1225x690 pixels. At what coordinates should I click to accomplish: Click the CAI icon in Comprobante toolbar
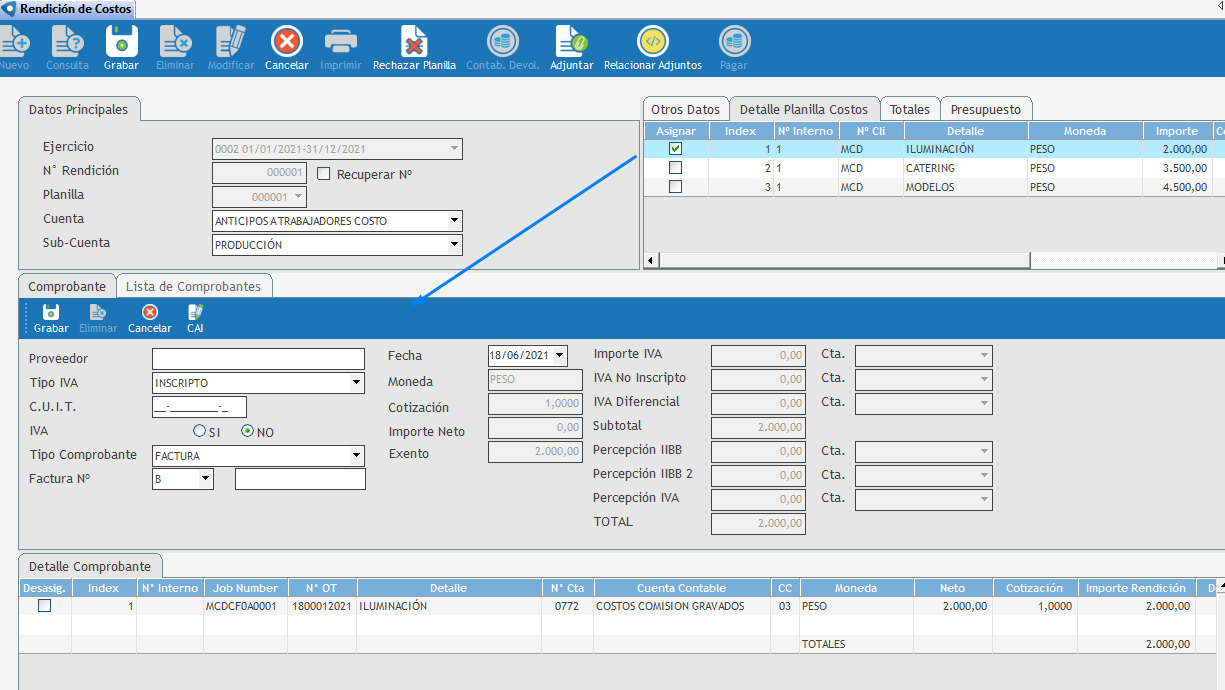195,313
